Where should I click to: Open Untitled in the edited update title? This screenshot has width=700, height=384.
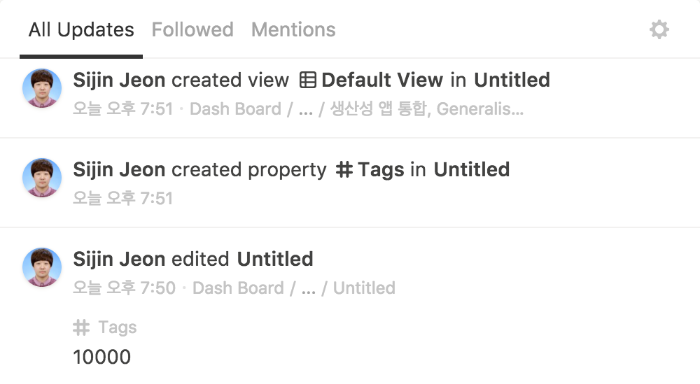coord(275,259)
